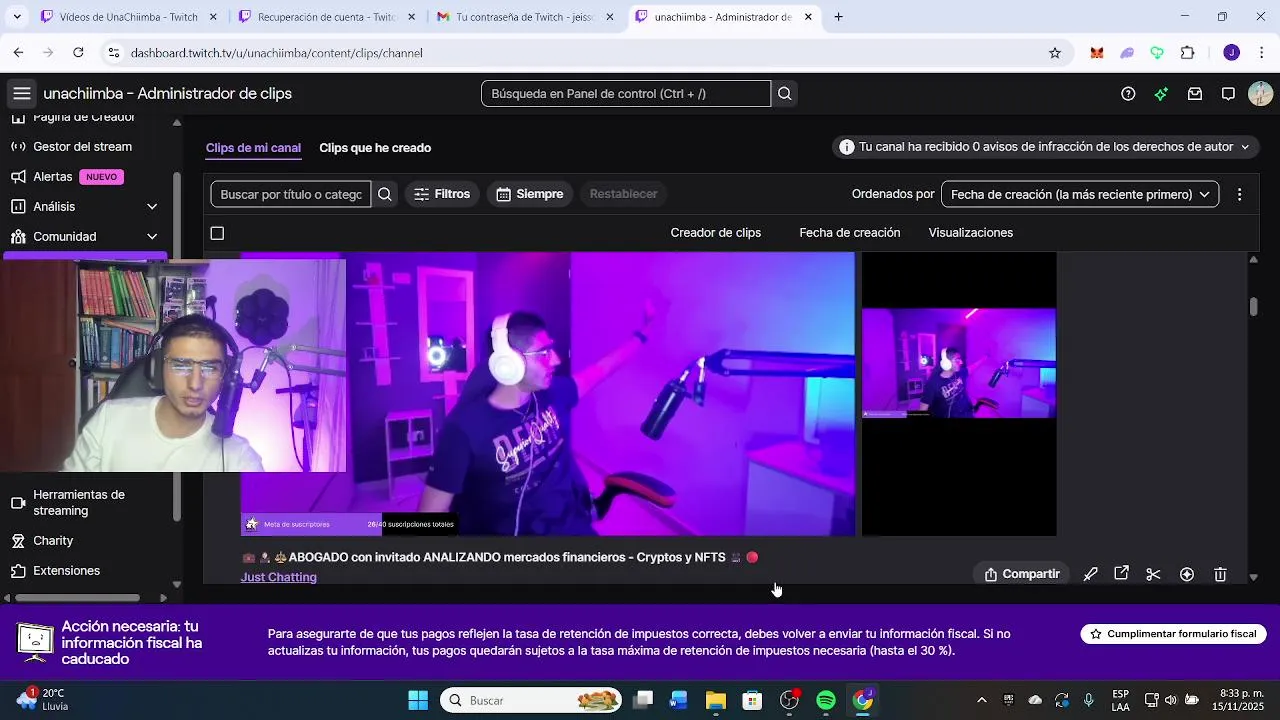This screenshot has height=720, width=1280.
Task: Open a new browser tab with plus
Action: pos(838,17)
